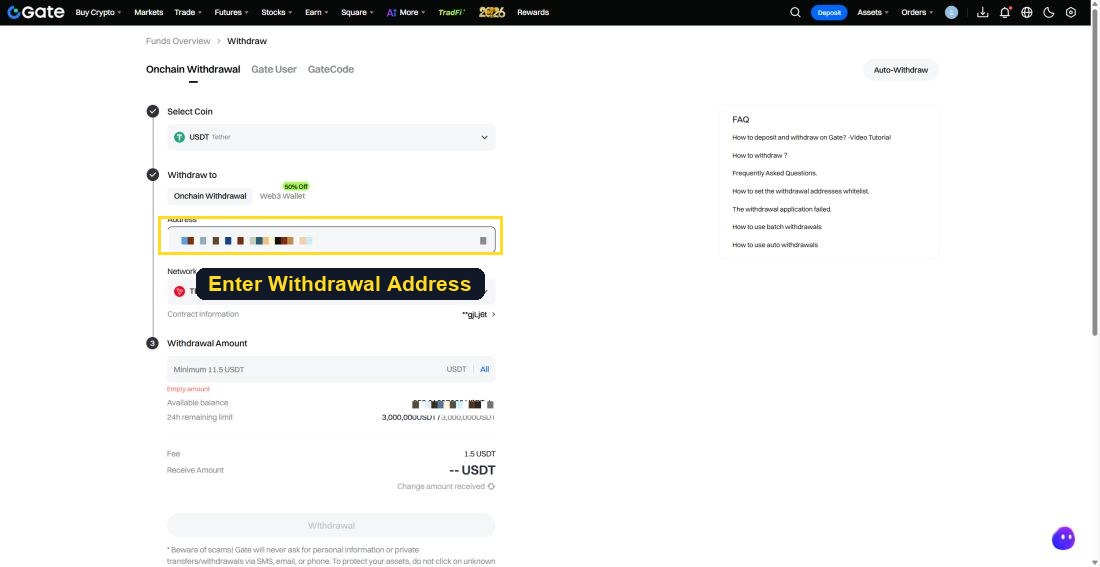Open the Square dropdown menu
Screen dimensions: 1100x567
[357, 12]
